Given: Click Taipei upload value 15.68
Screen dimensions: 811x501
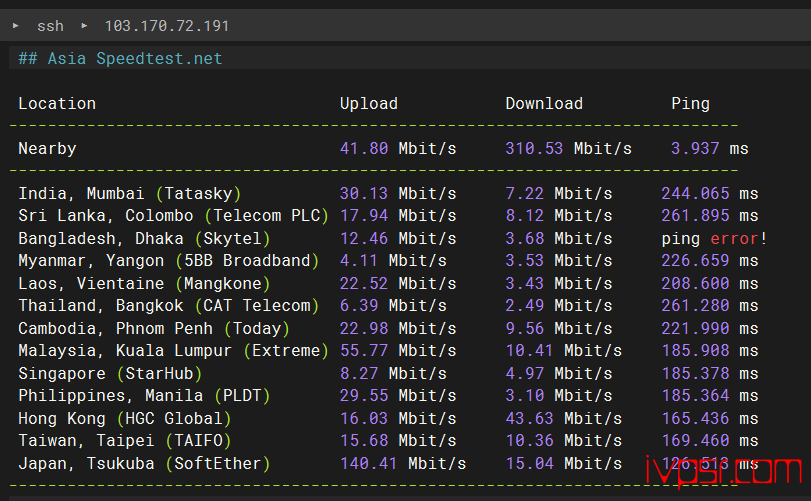Looking at the screenshot, I should tap(364, 441).
